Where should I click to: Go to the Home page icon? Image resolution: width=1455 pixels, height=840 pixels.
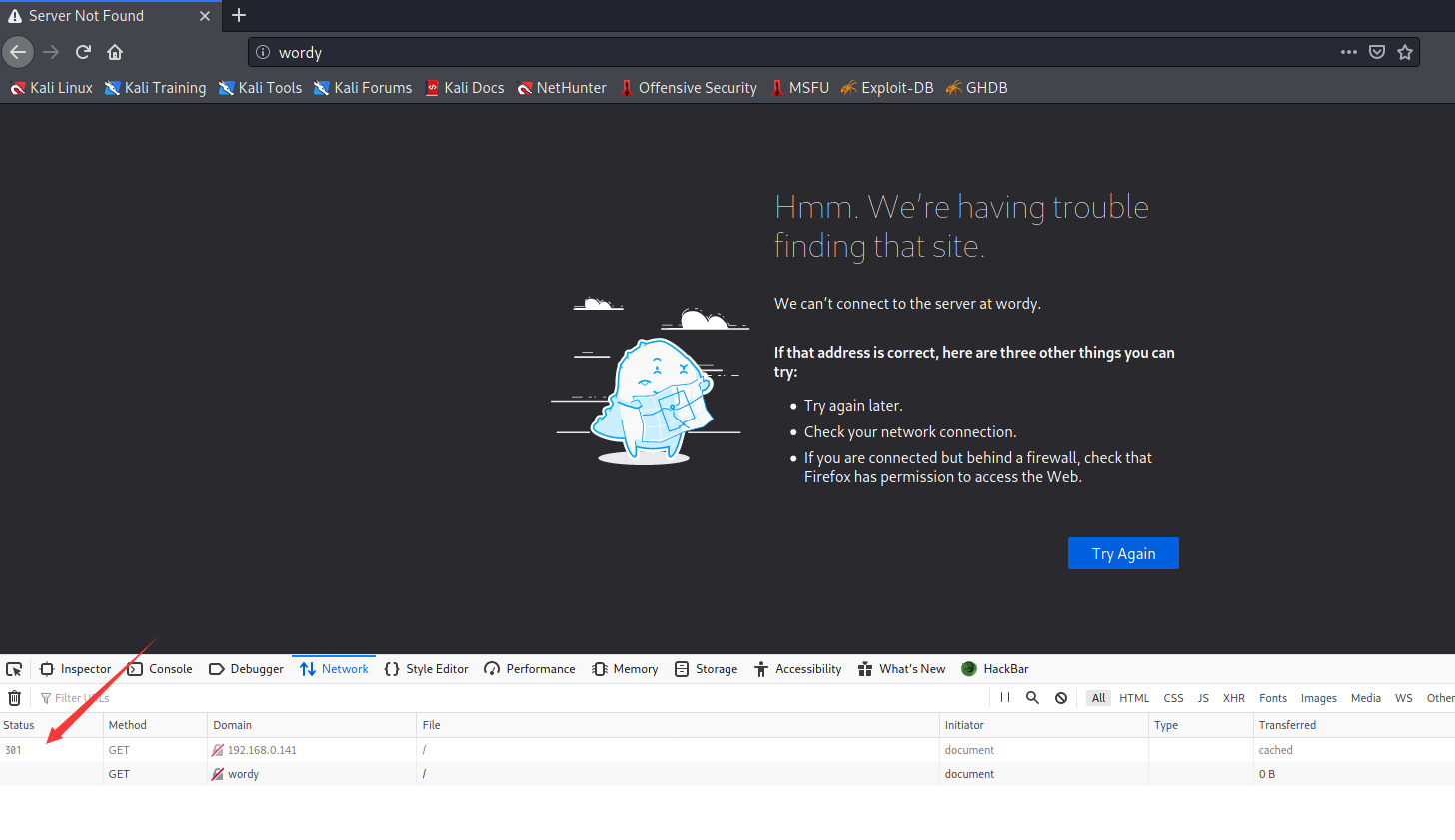click(x=115, y=52)
